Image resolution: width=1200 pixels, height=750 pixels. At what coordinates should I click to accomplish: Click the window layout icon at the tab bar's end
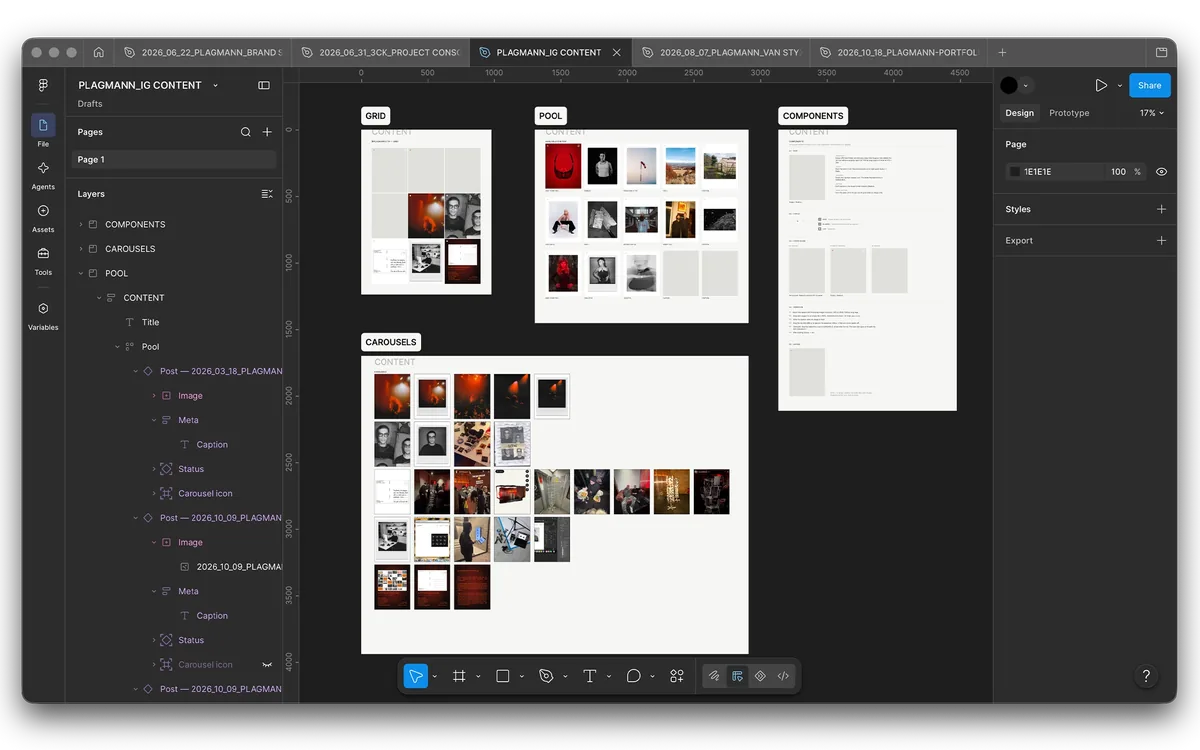1162,52
